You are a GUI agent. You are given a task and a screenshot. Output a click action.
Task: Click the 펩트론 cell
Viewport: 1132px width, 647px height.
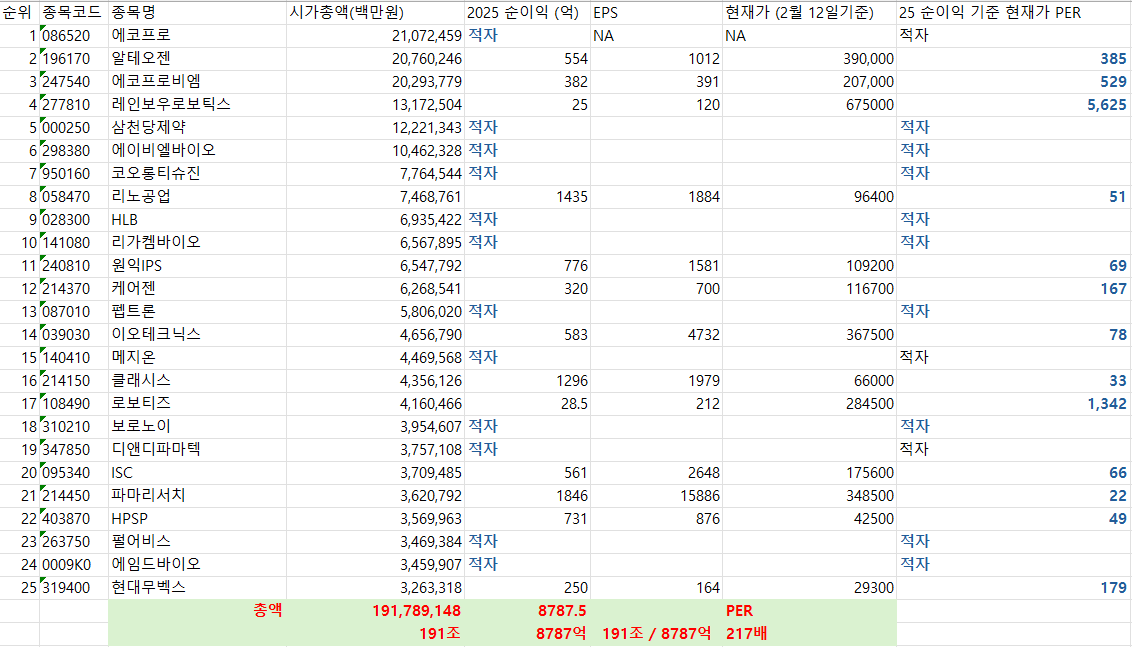(197, 311)
